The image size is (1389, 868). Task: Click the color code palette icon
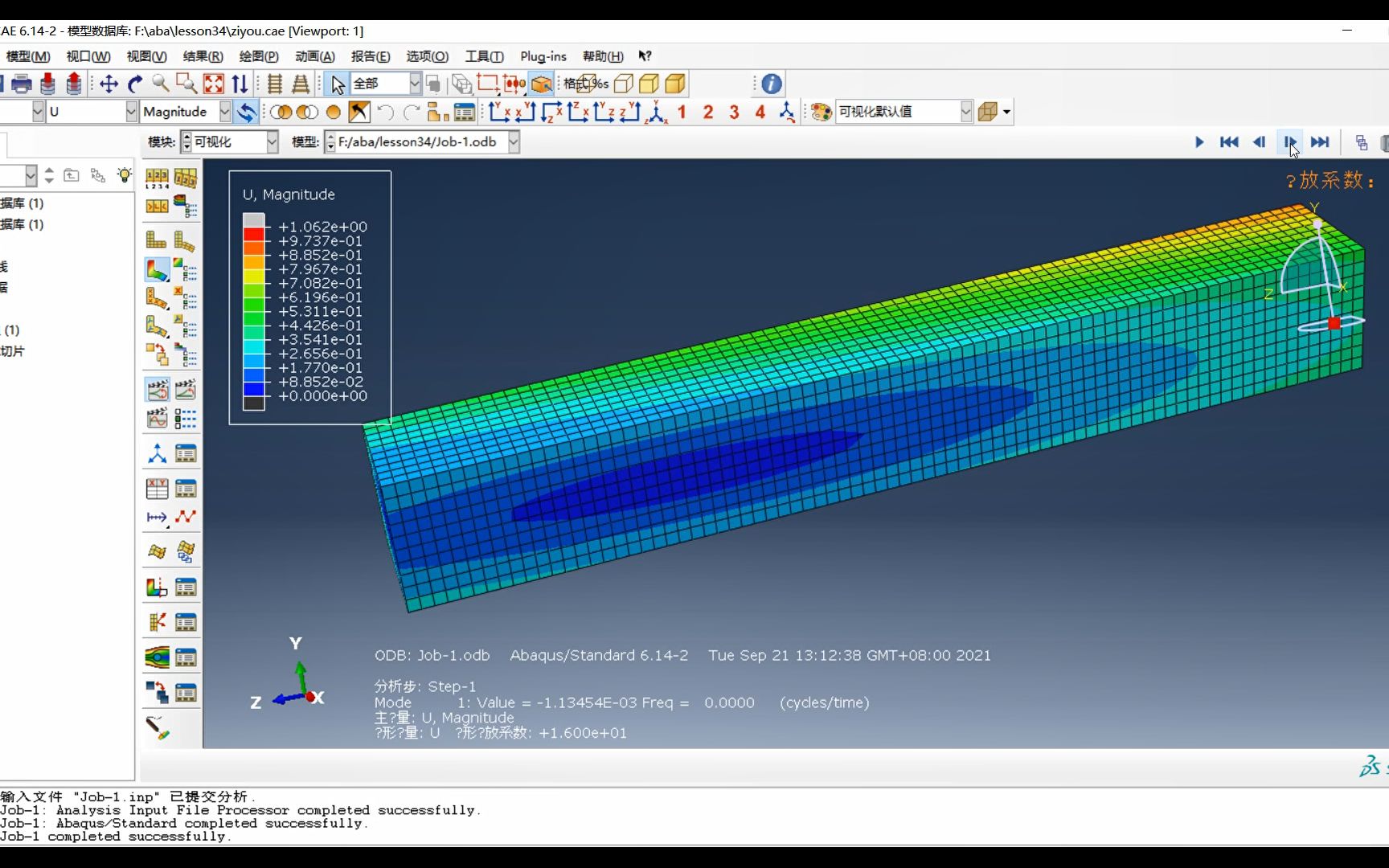click(x=821, y=112)
